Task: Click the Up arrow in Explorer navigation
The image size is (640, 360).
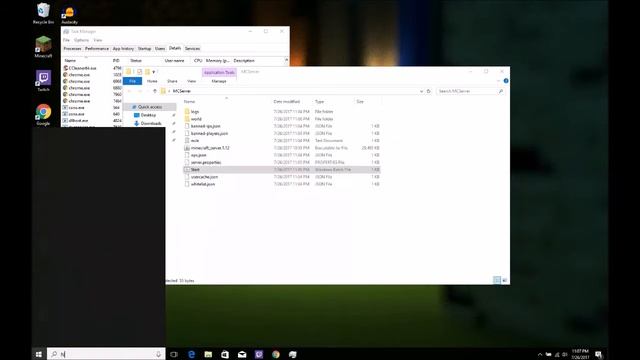Action: pyautogui.click(x=155, y=91)
